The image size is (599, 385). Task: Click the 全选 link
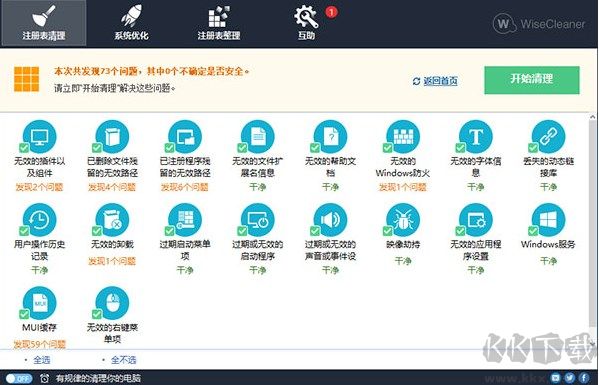42,360
